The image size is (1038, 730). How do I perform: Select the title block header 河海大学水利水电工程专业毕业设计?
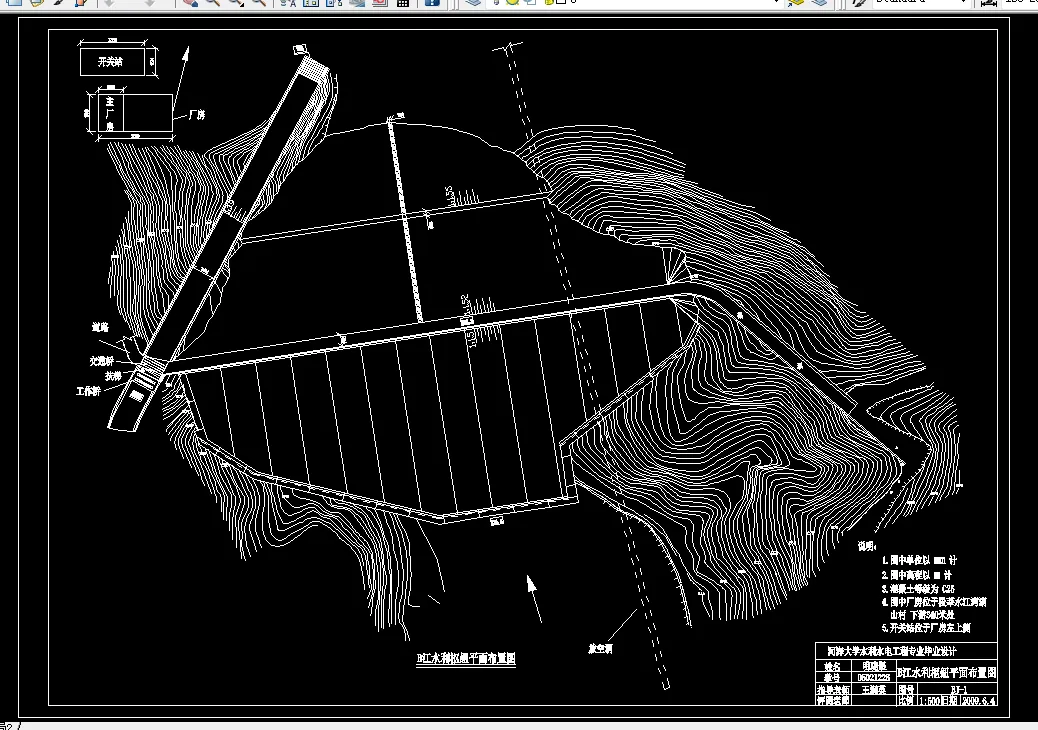click(x=892, y=651)
